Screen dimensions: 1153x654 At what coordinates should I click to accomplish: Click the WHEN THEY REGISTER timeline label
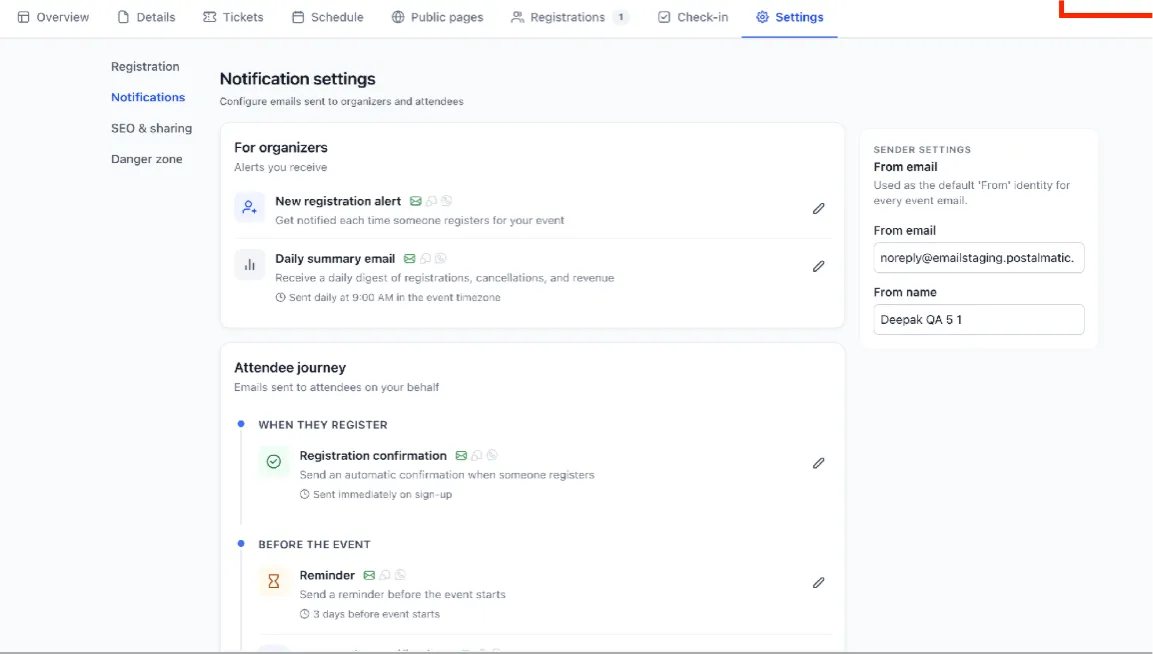pyautogui.click(x=323, y=424)
